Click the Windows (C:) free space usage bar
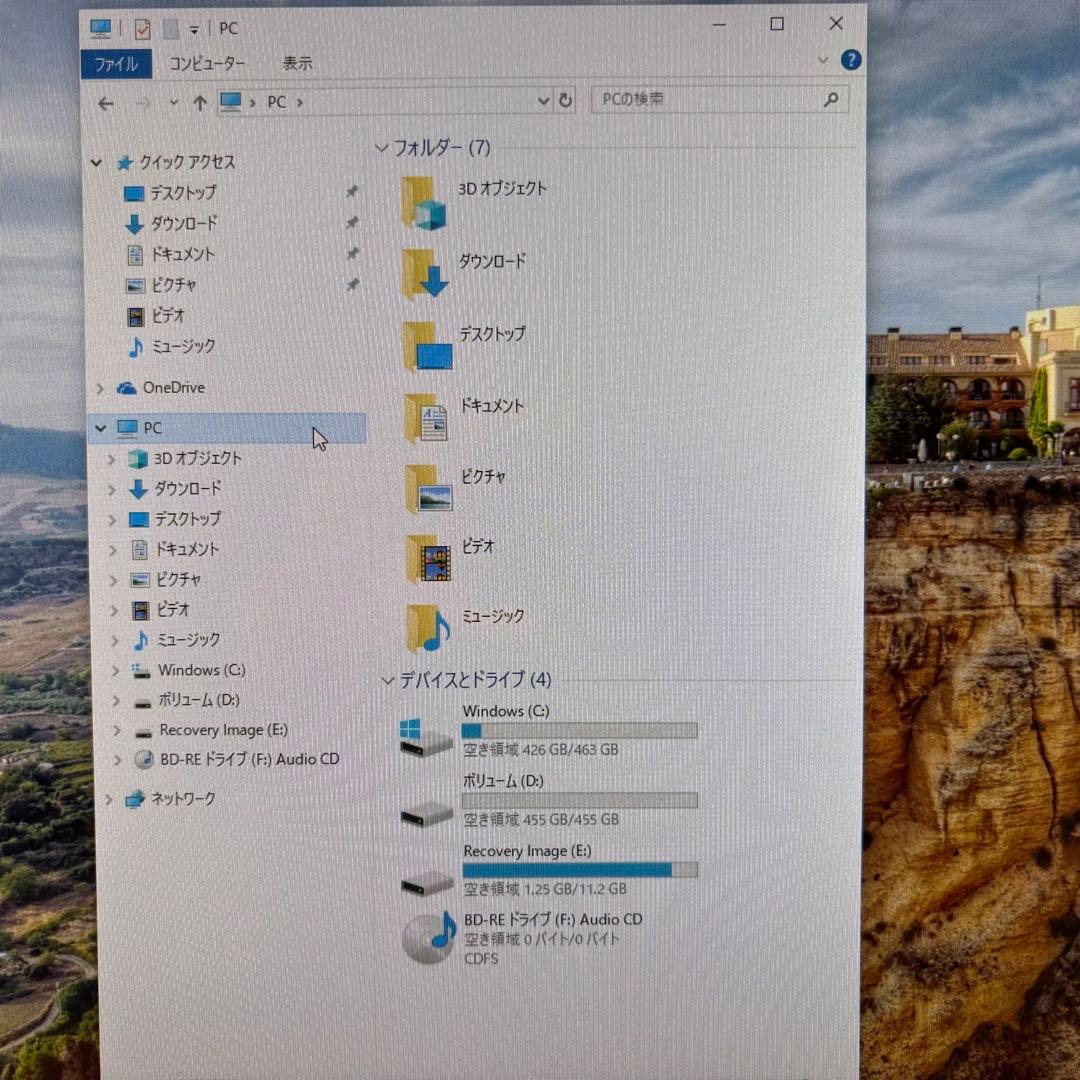The image size is (1080, 1080). click(578, 730)
